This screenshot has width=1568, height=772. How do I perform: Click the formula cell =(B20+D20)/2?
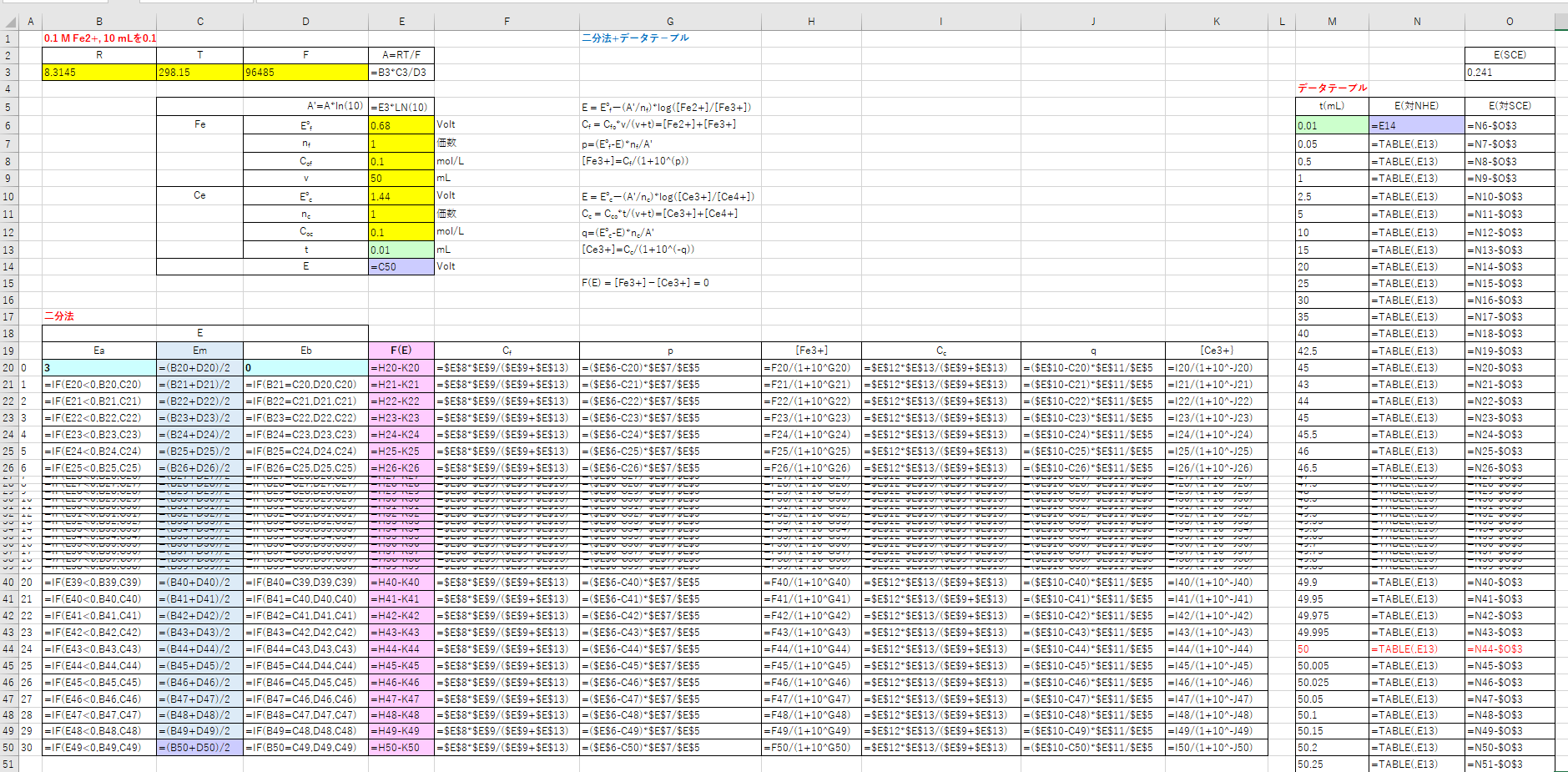tap(199, 368)
